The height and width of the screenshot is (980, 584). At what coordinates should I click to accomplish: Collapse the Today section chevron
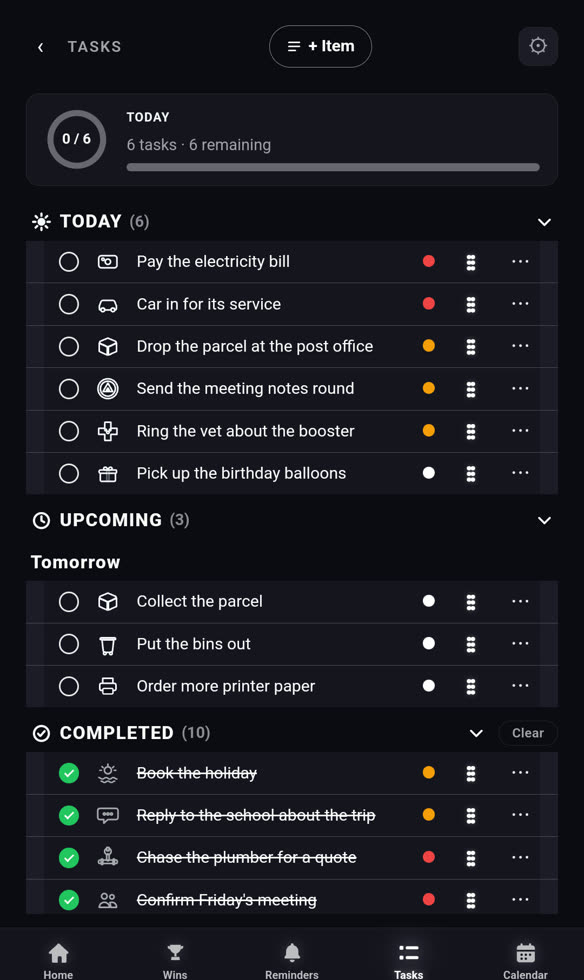(x=544, y=222)
